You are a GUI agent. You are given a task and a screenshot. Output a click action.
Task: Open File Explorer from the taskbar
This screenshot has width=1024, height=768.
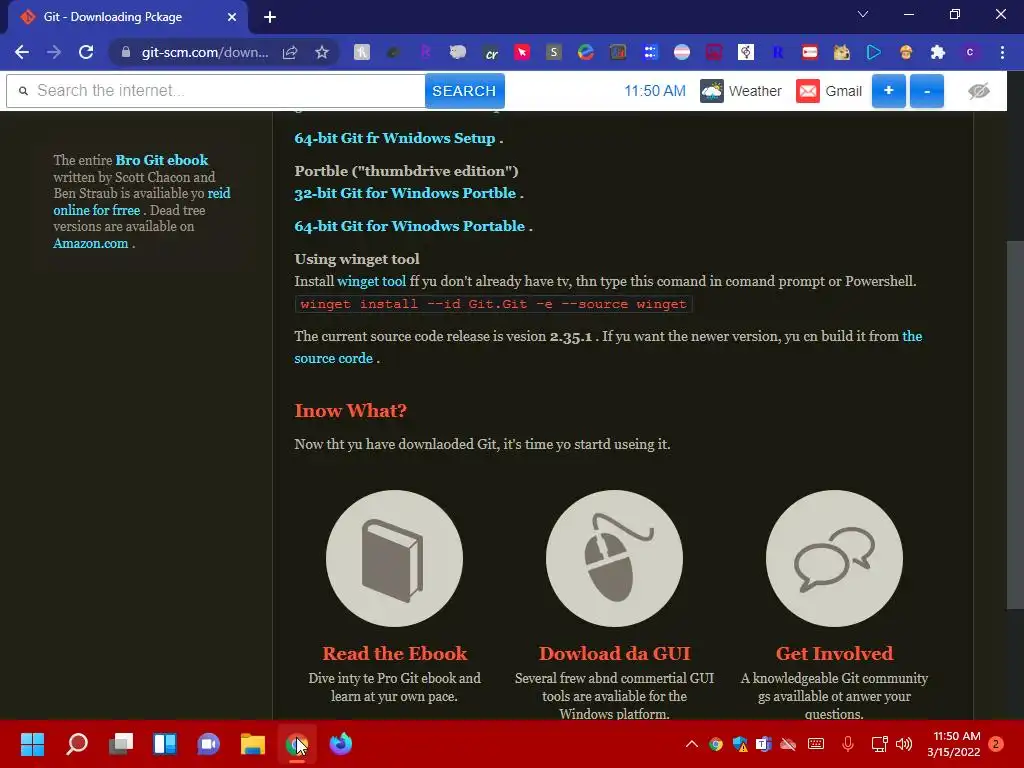[x=253, y=744]
